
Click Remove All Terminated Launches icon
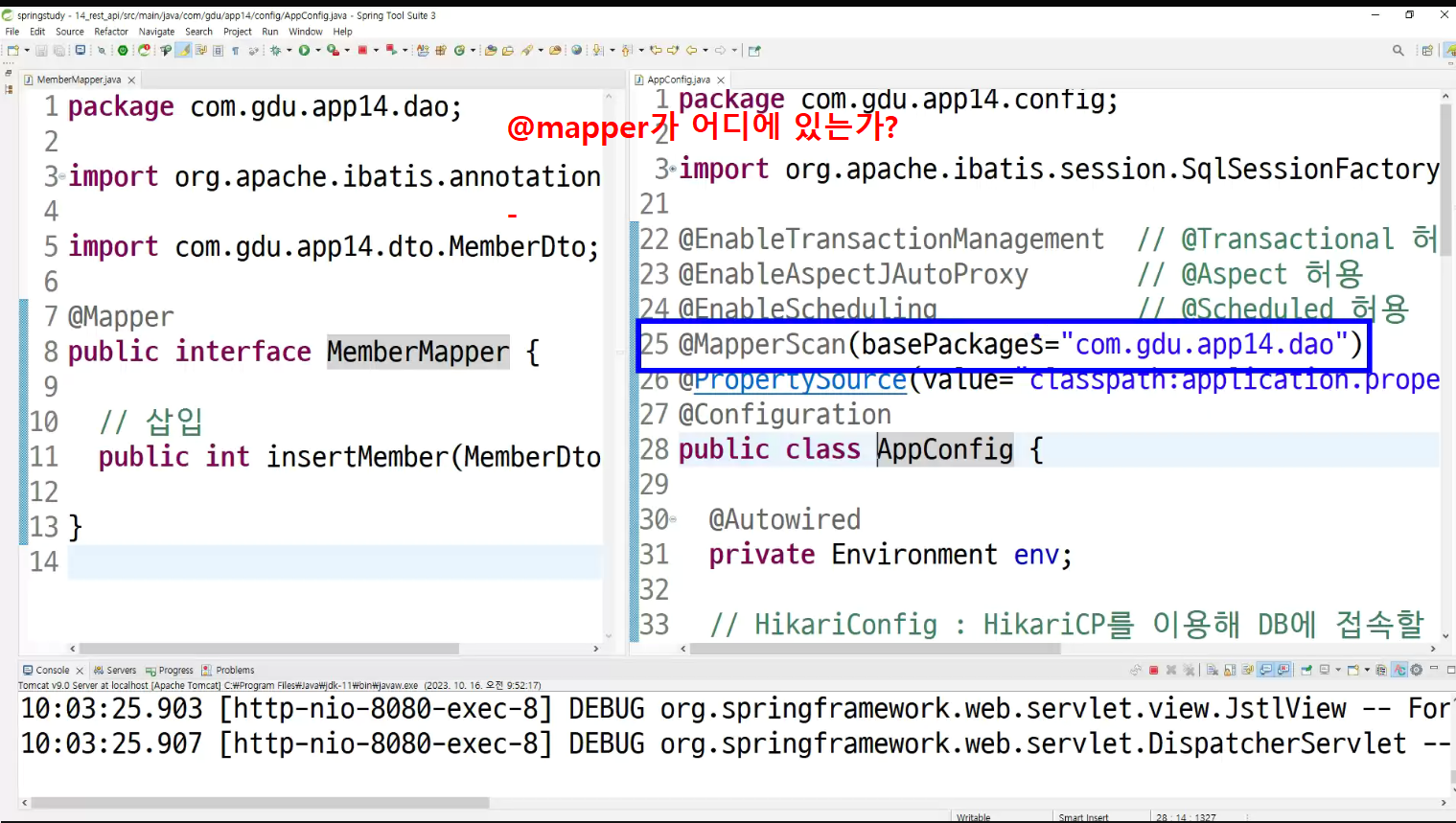coord(1189,670)
